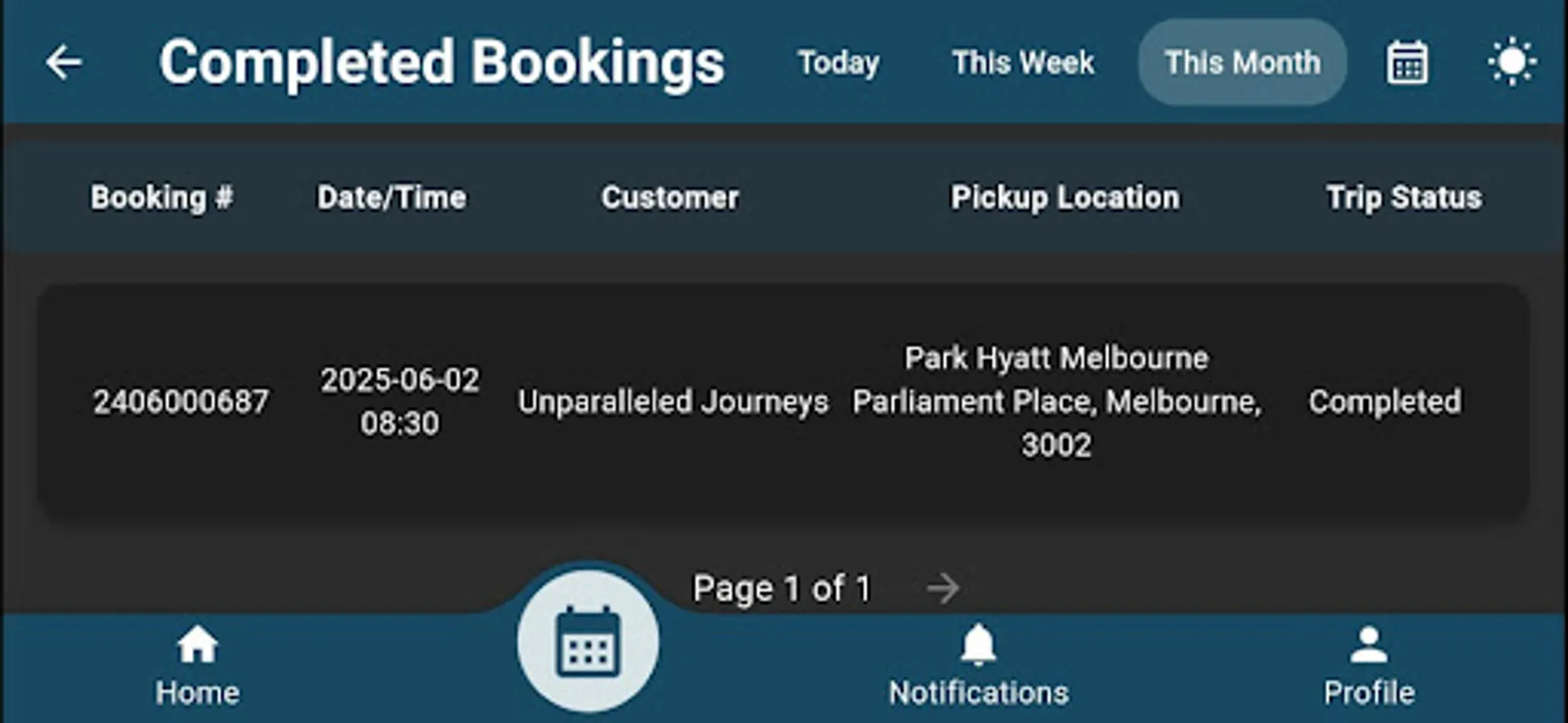Click the Pickup Location column header
The image size is (1568, 723).
1065,198
